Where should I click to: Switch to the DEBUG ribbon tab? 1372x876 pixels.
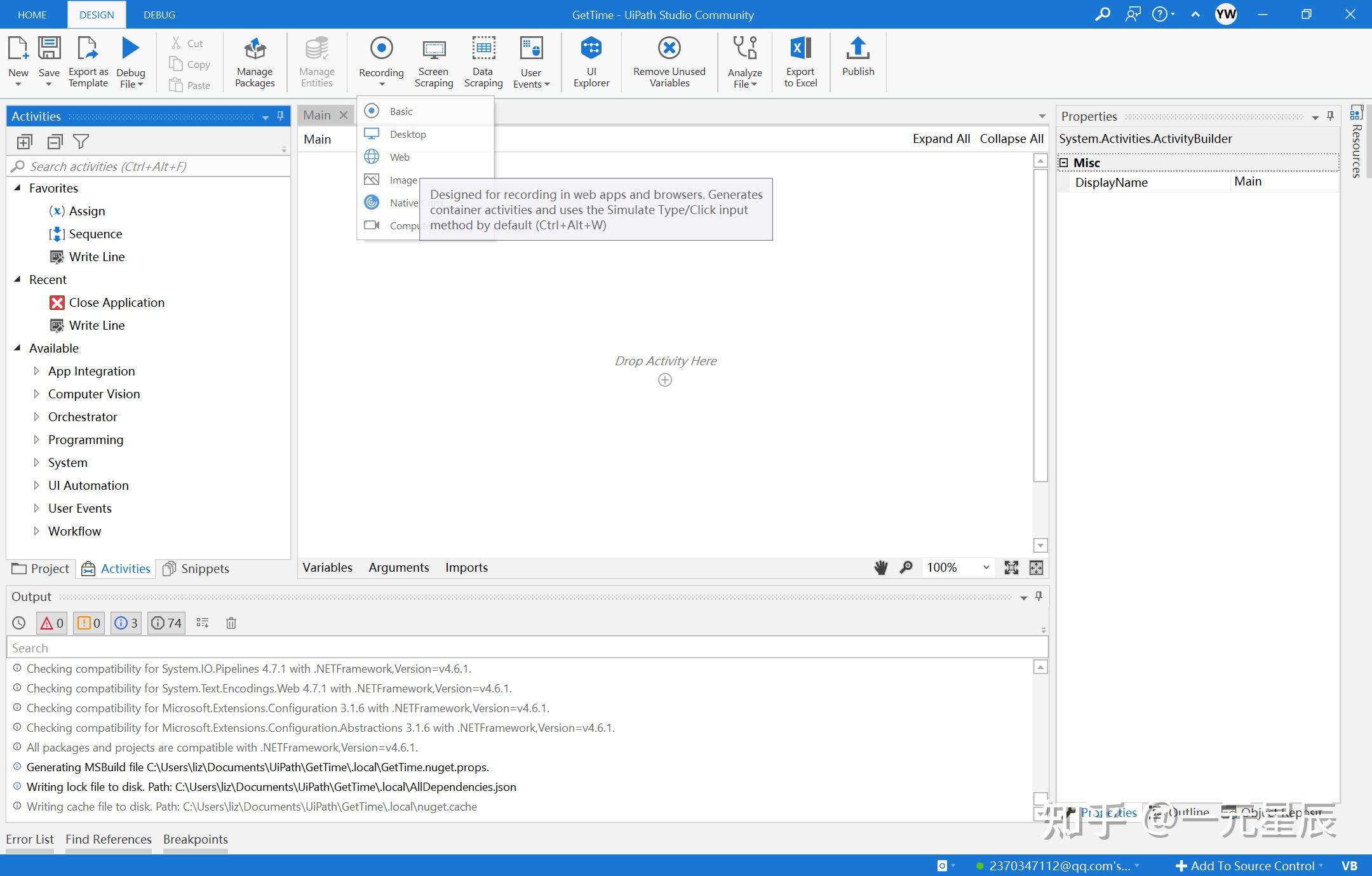pos(159,15)
